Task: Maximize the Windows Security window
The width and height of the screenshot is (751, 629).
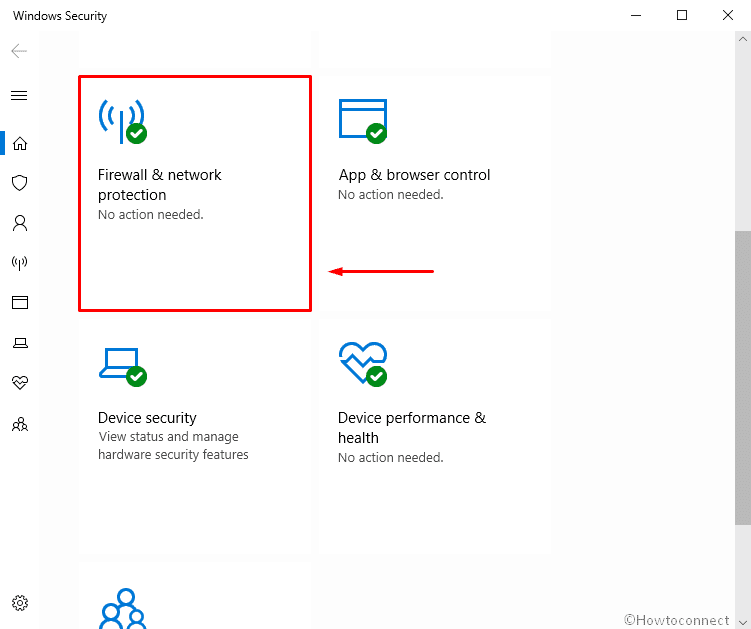Action: [x=682, y=15]
